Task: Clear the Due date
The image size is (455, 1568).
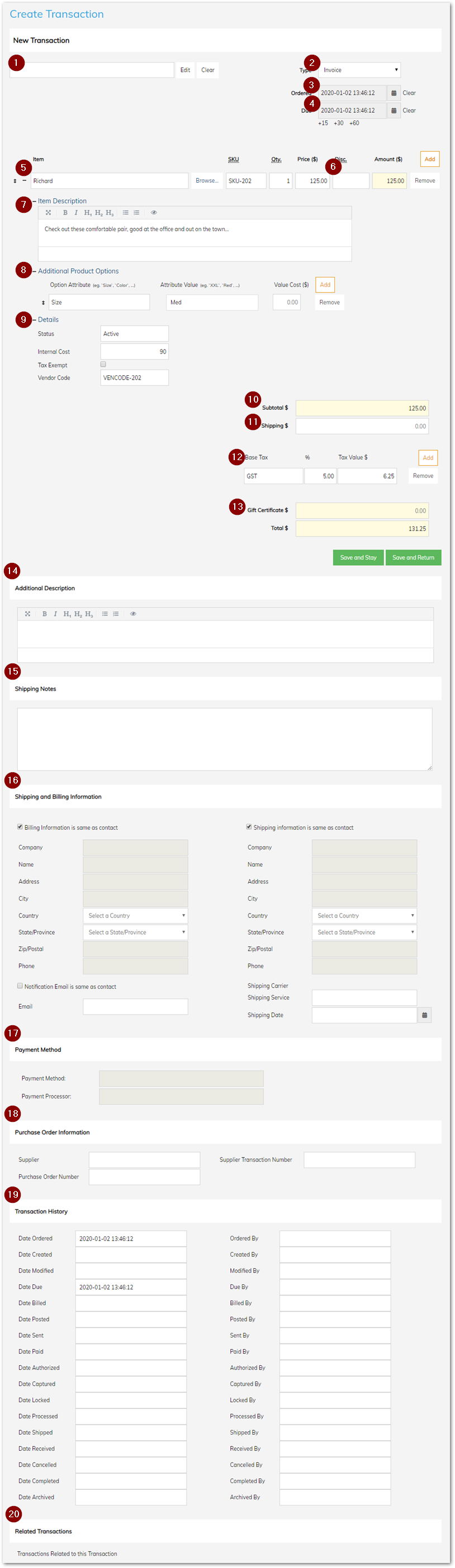Action: pyautogui.click(x=409, y=111)
